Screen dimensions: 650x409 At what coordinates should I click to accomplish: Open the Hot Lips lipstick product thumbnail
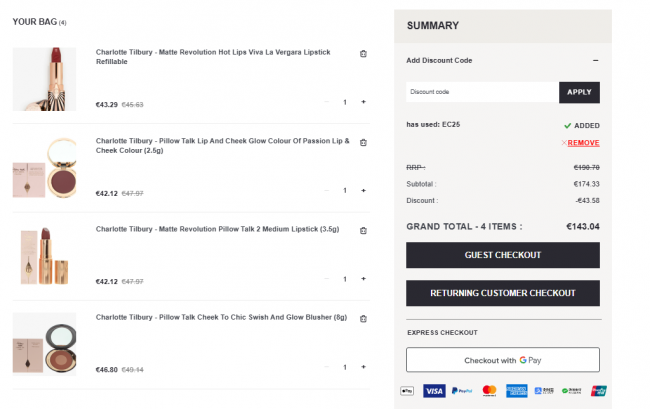pos(44,79)
